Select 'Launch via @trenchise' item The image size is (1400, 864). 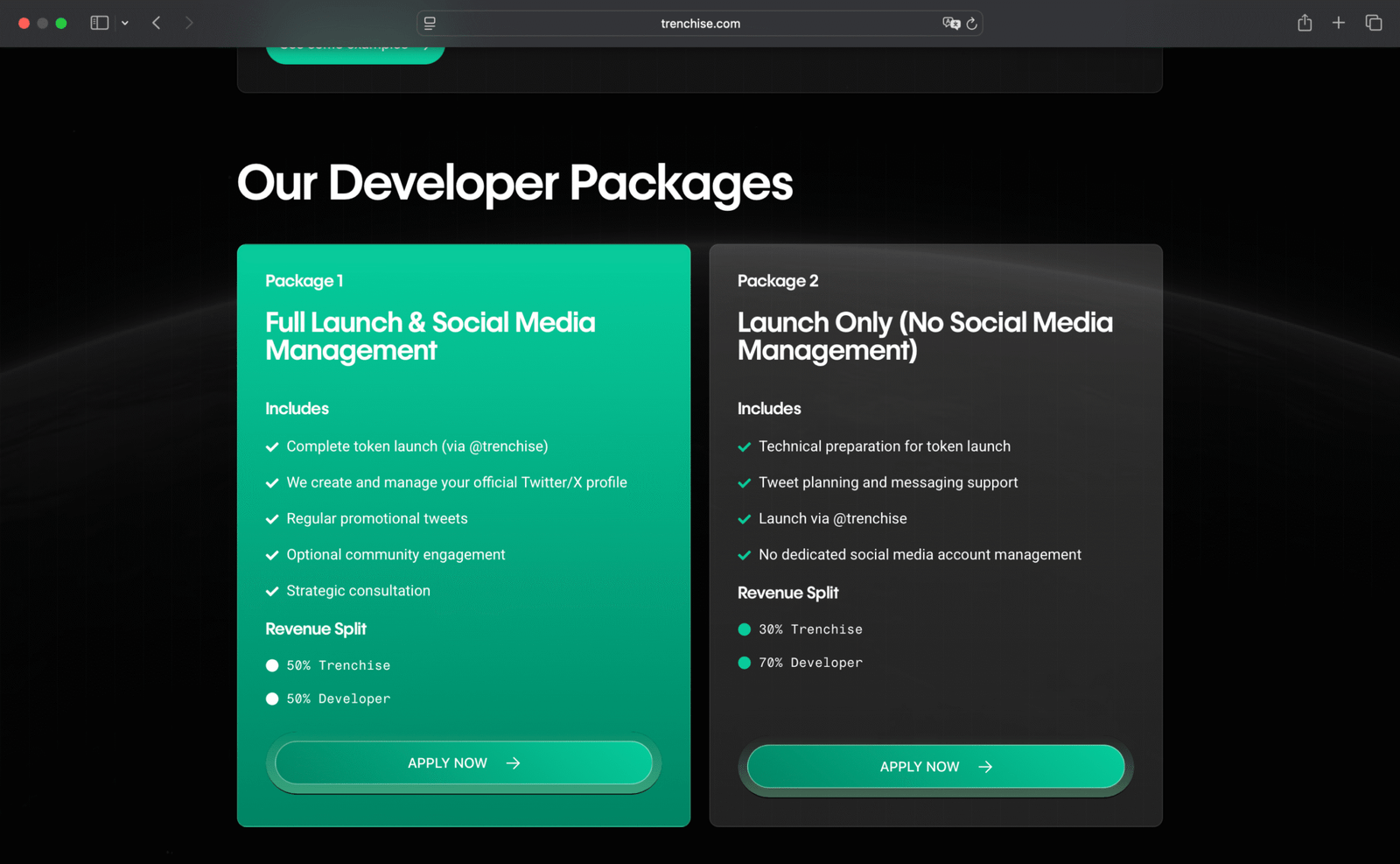(x=833, y=518)
